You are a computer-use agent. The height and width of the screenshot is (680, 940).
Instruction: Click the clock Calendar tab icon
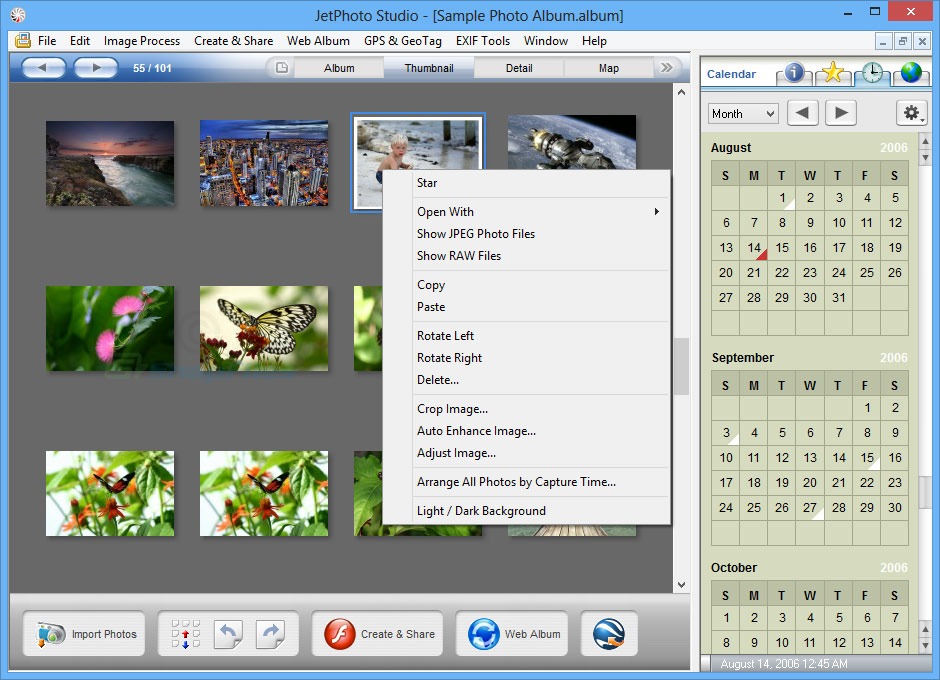coord(871,73)
